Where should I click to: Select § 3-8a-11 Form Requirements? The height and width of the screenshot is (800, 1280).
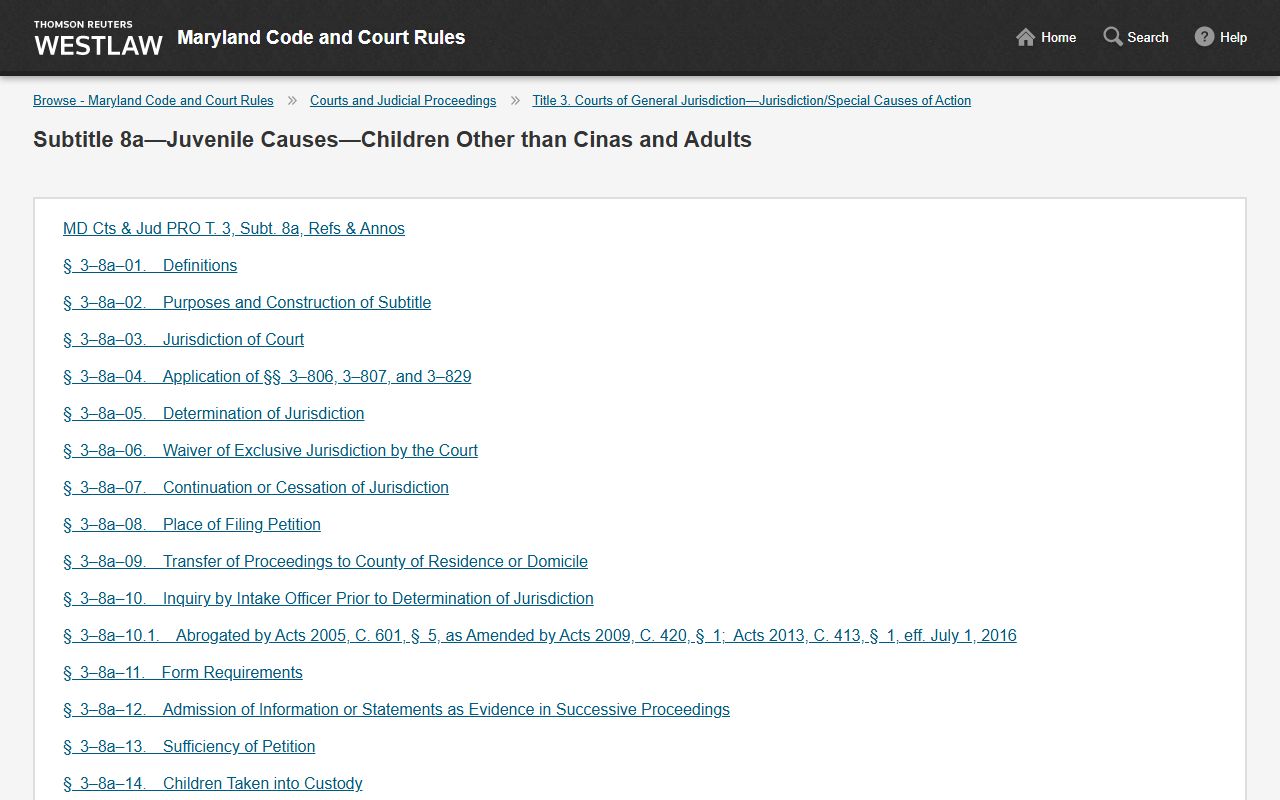(x=183, y=672)
